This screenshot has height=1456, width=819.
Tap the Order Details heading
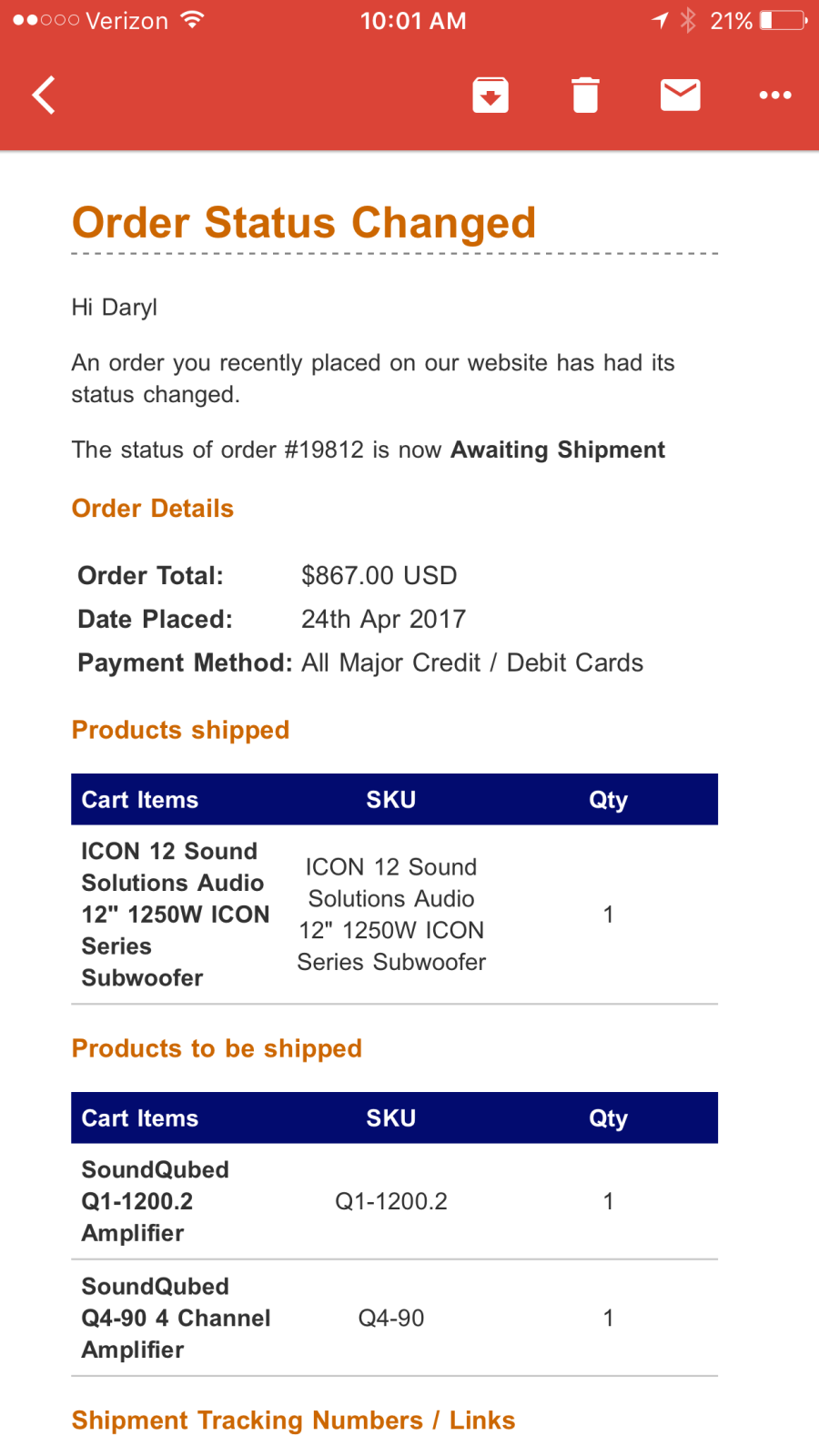click(x=153, y=508)
